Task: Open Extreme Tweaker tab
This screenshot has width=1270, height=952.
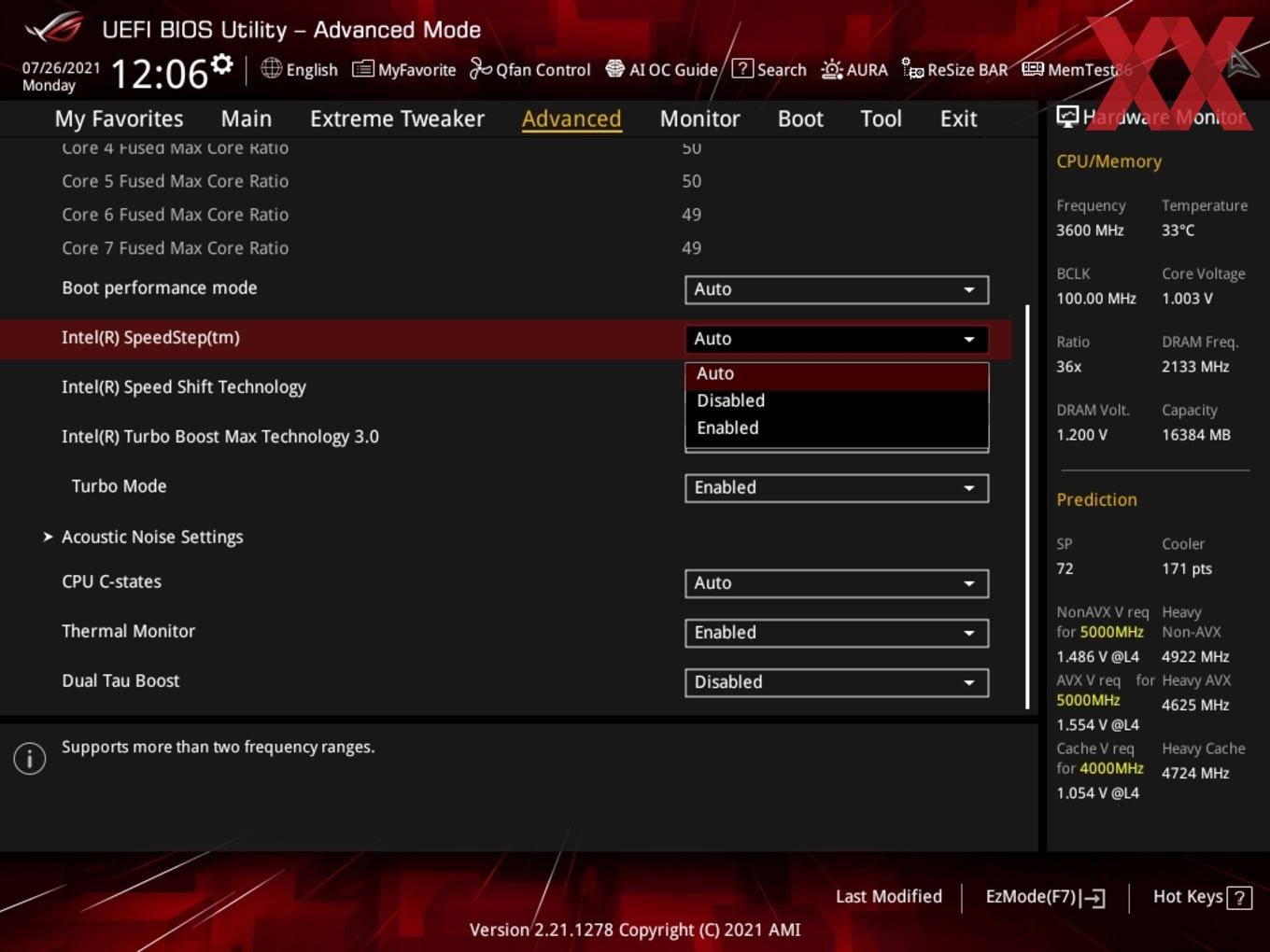Action: [397, 119]
